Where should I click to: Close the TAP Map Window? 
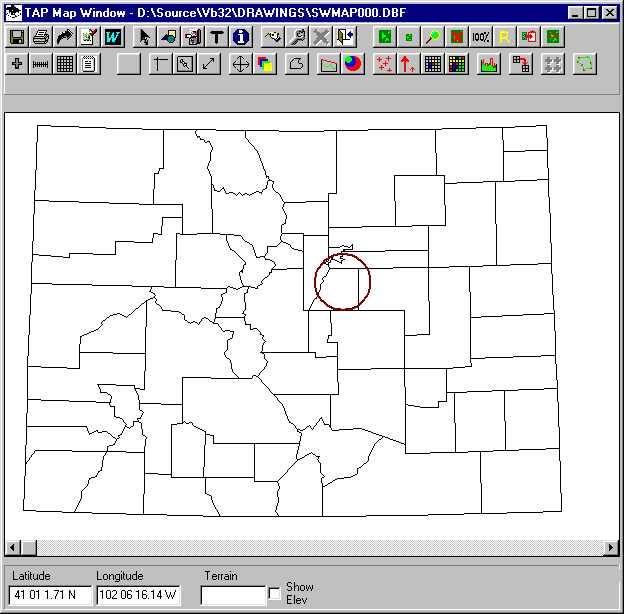[609, 13]
